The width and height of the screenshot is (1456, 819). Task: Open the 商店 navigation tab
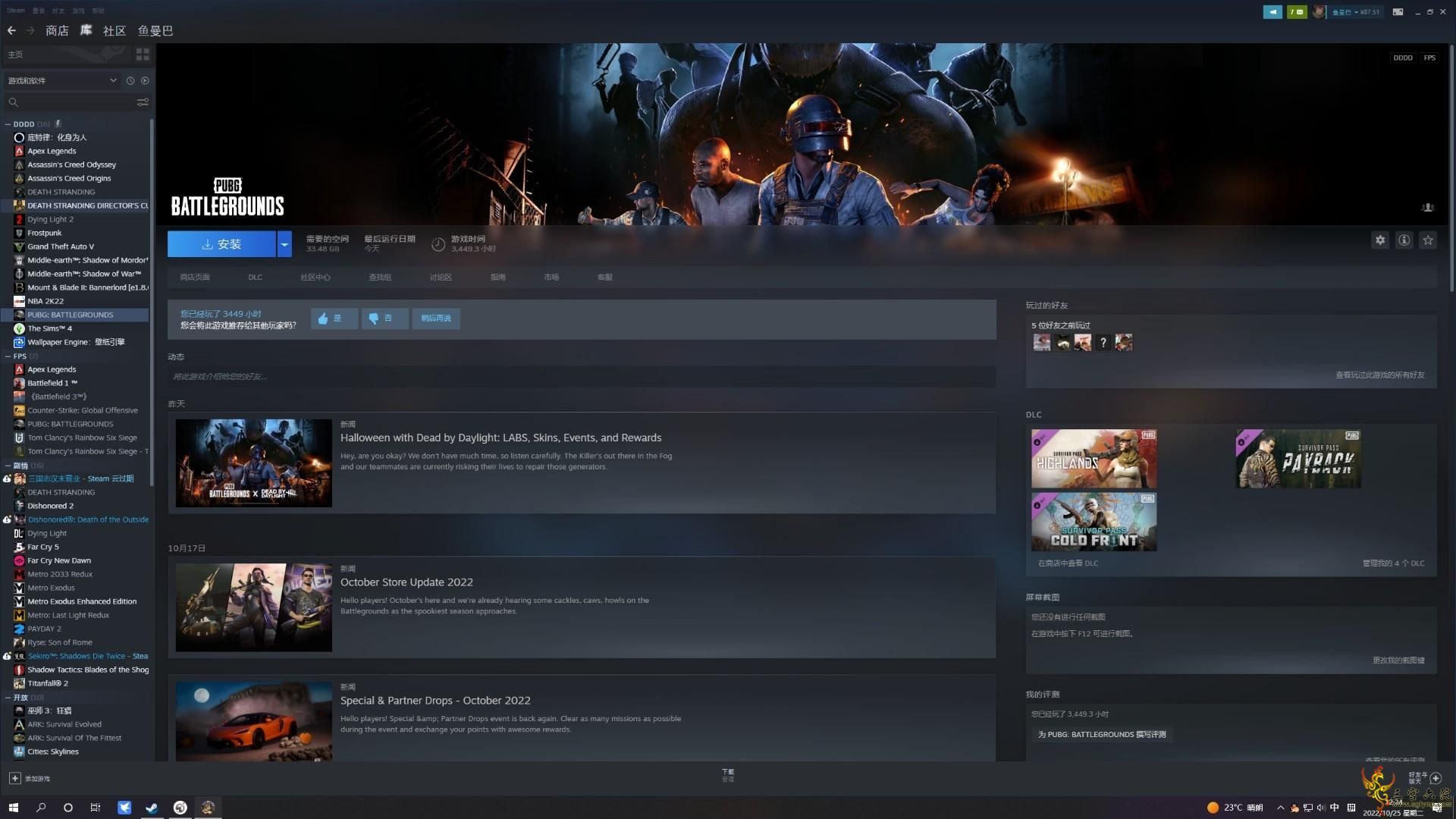pos(57,30)
